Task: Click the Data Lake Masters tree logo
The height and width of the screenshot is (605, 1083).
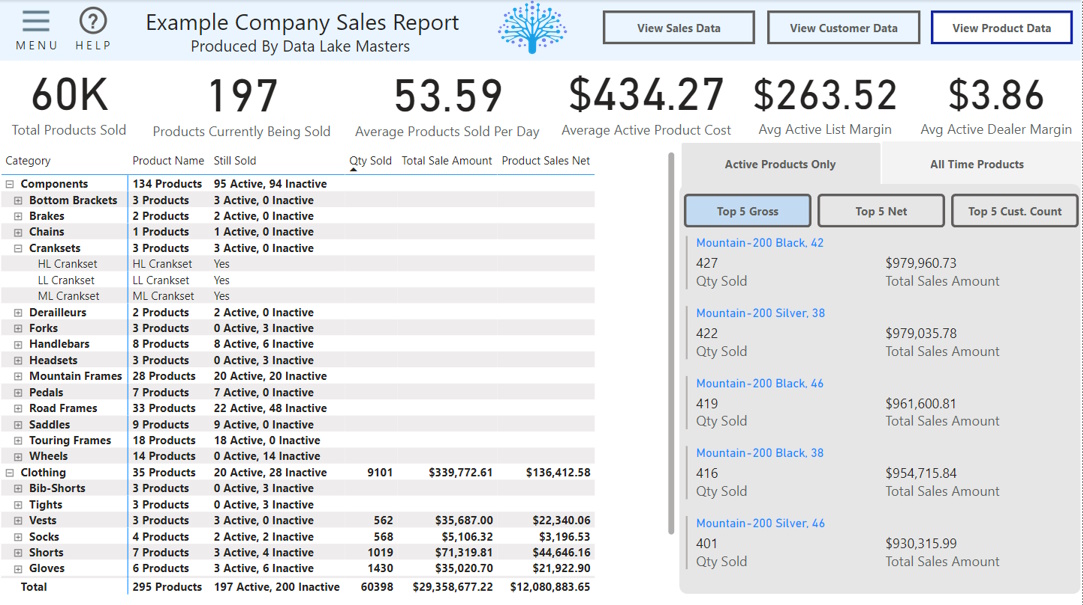Action: click(532, 27)
